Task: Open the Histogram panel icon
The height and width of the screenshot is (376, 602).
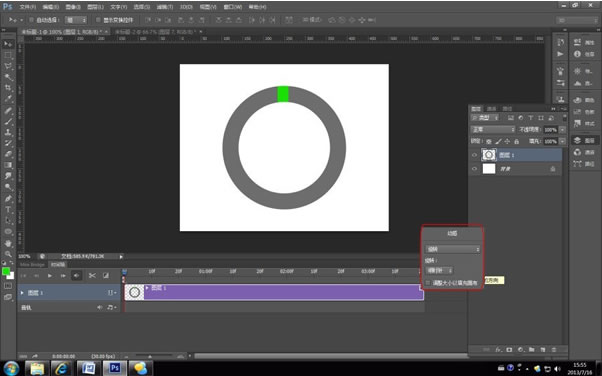Action: point(577,83)
